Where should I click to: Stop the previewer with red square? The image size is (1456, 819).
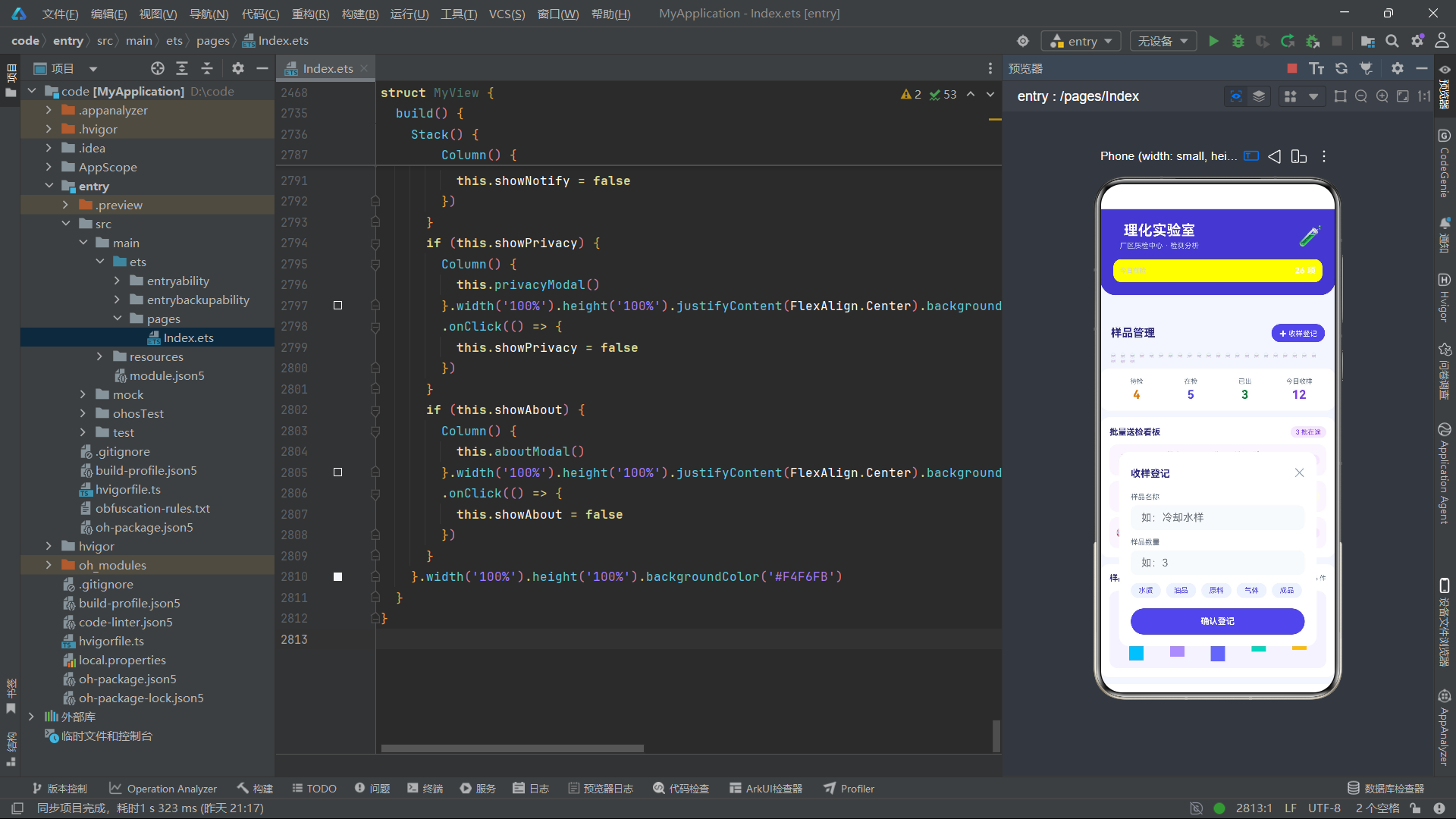pyautogui.click(x=1292, y=68)
